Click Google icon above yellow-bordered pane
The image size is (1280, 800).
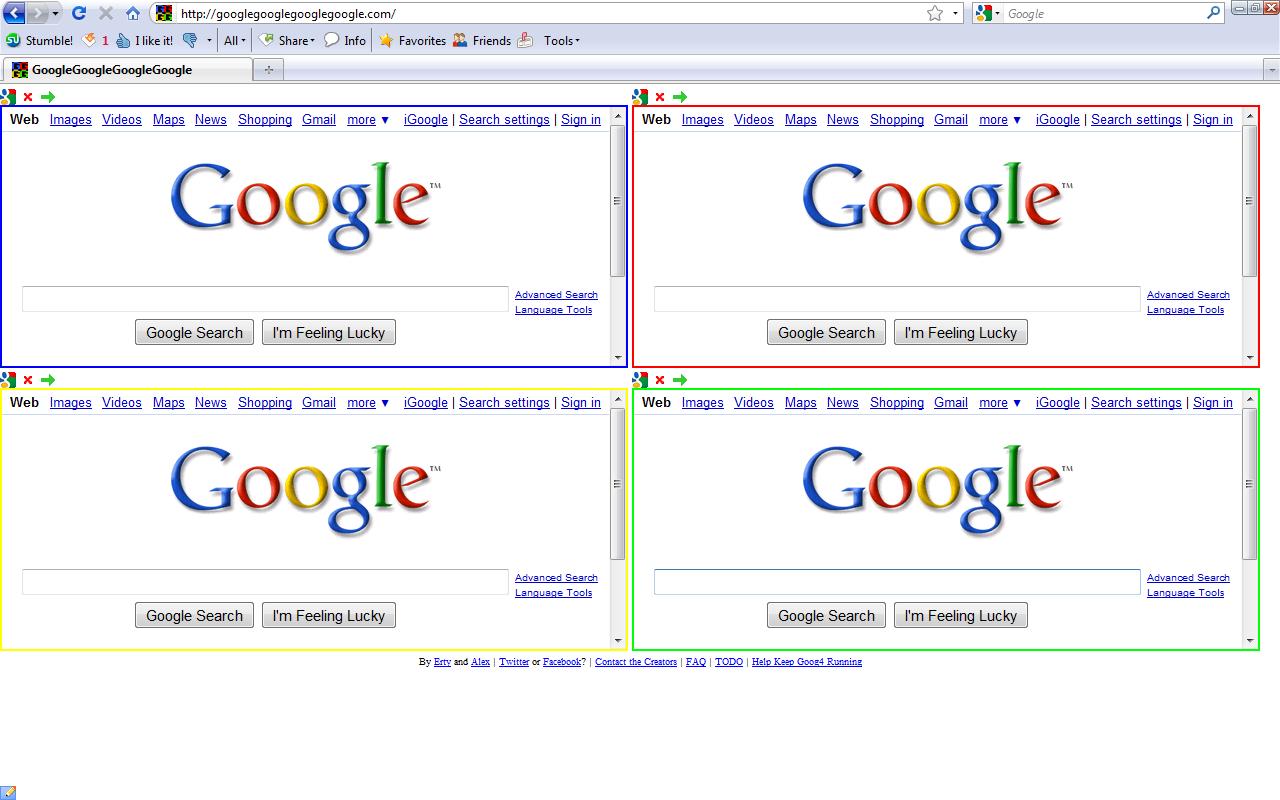[8, 380]
